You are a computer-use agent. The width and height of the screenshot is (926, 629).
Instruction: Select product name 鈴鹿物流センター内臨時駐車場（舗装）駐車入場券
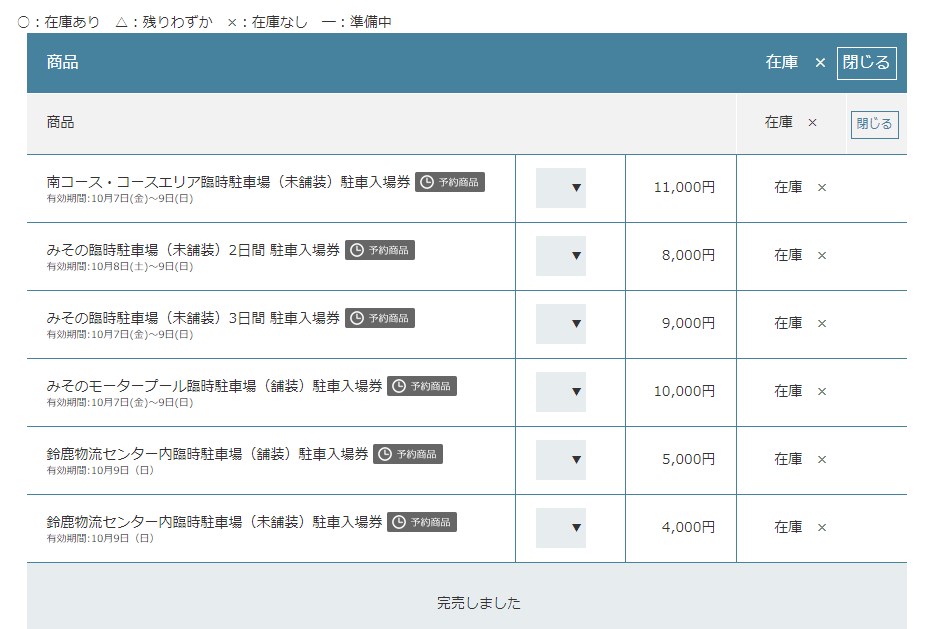[x=207, y=454]
